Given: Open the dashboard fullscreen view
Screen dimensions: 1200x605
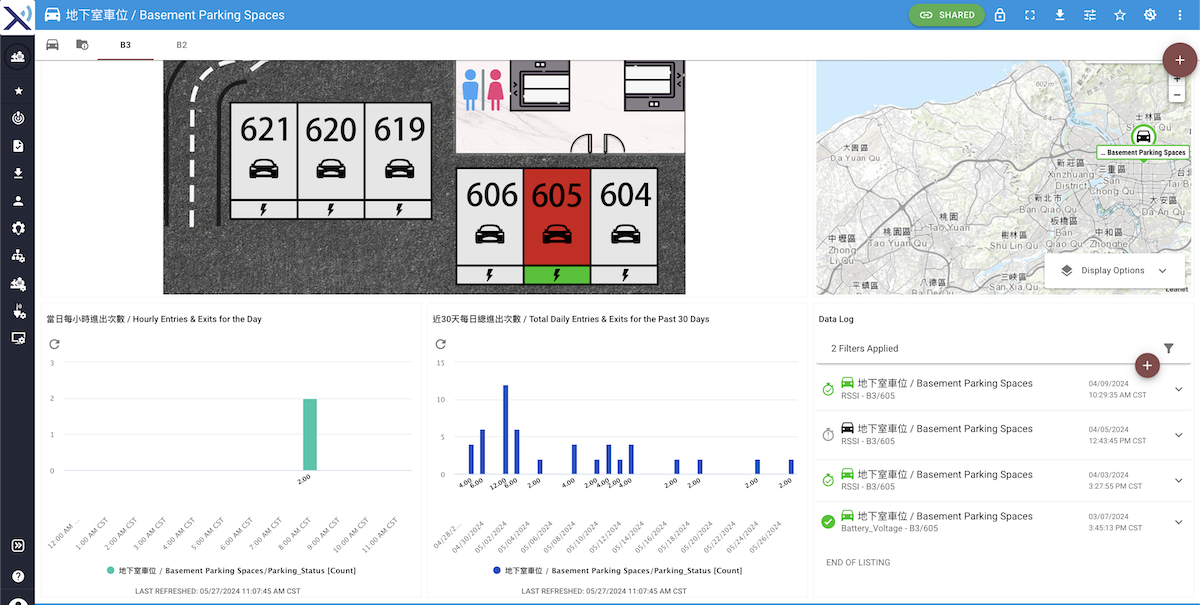Looking at the screenshot, I should [1029, 15].
